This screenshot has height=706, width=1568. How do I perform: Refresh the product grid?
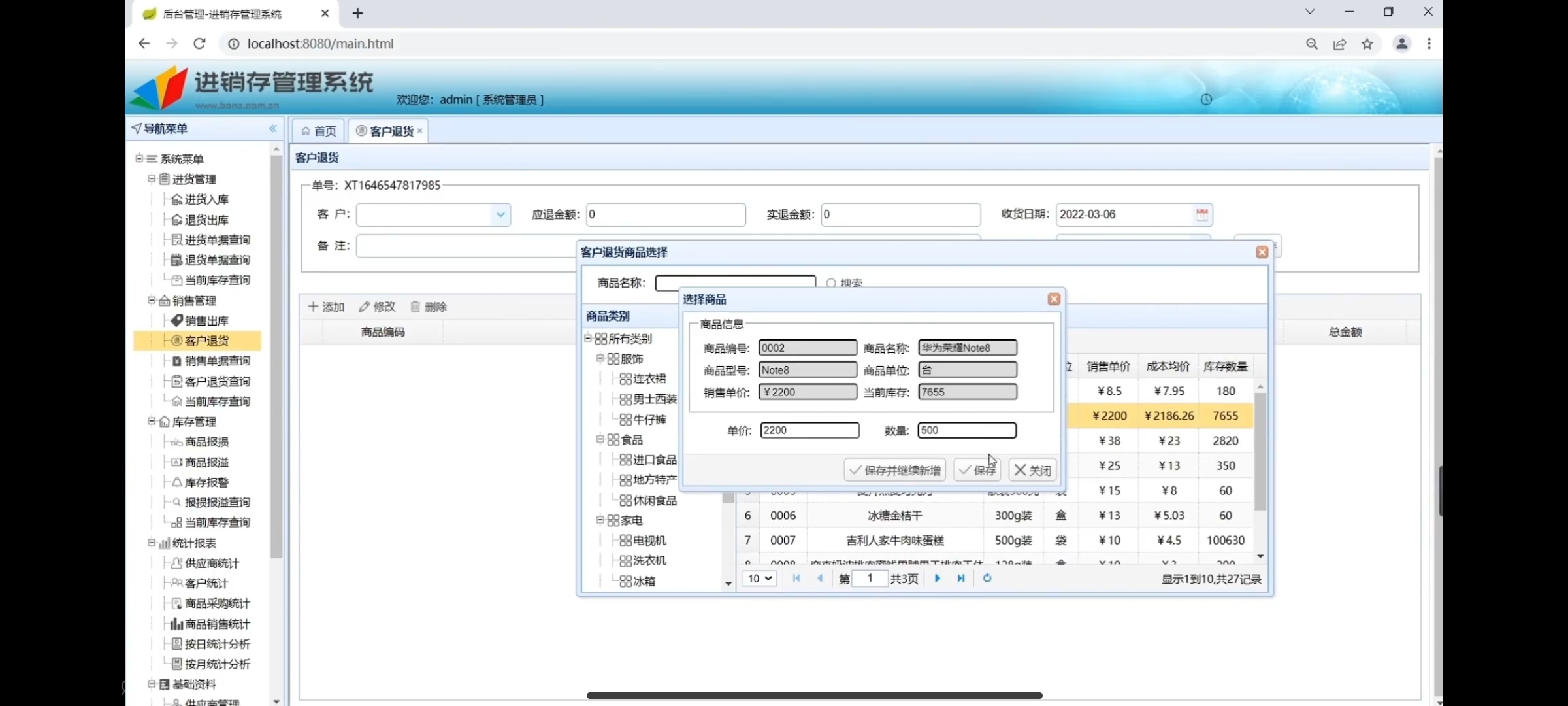tap(987, 579)
